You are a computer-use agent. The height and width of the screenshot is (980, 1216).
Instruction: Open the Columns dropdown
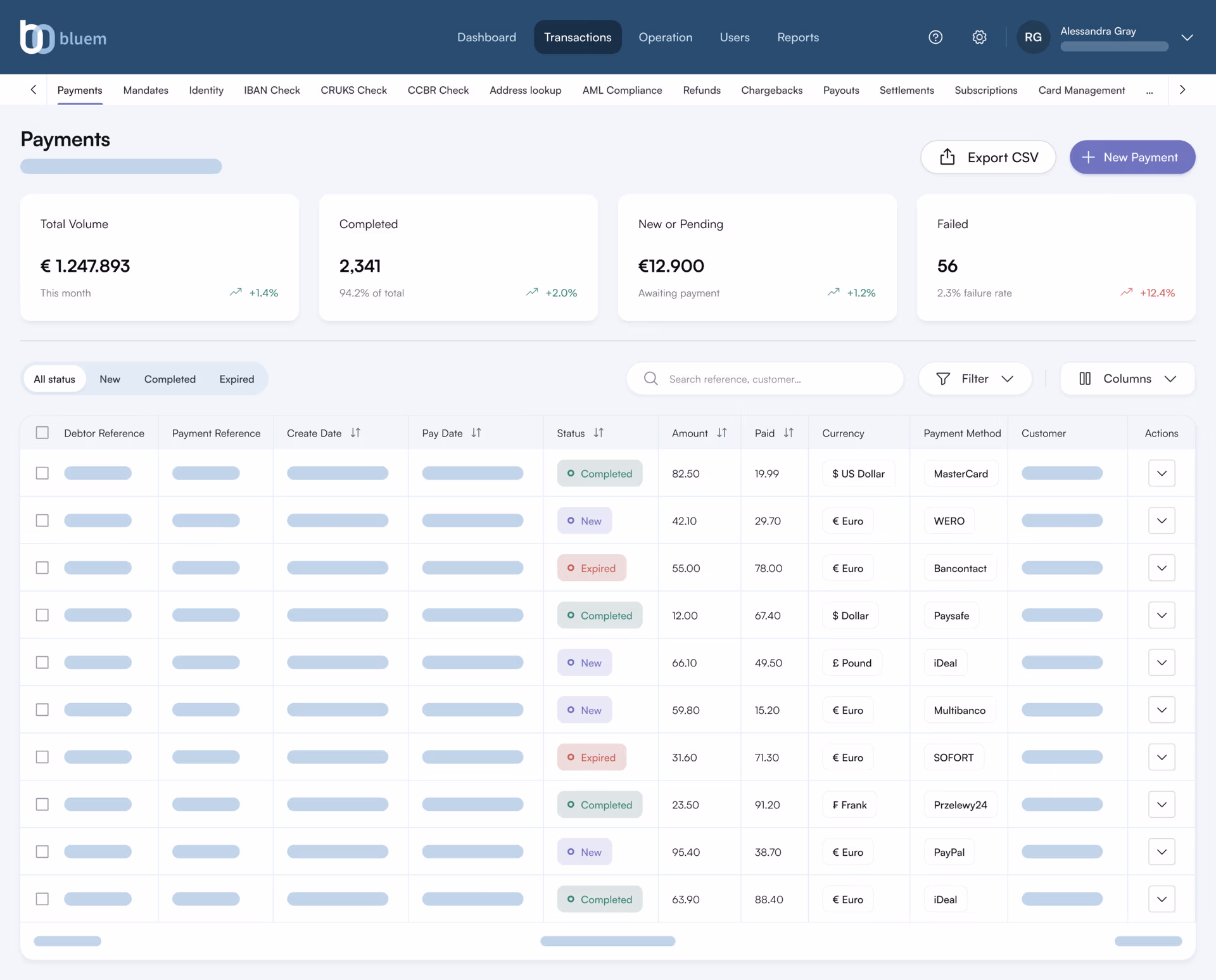tap(1127, 379)
